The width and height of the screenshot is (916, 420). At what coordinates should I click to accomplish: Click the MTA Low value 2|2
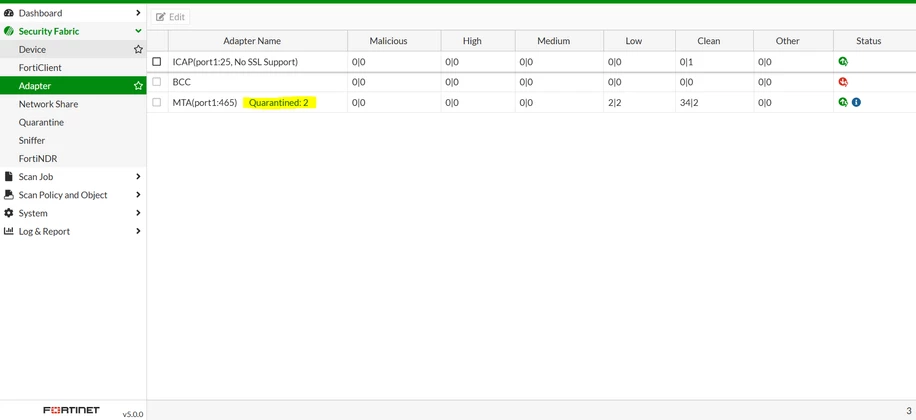[x=615, y=102]
